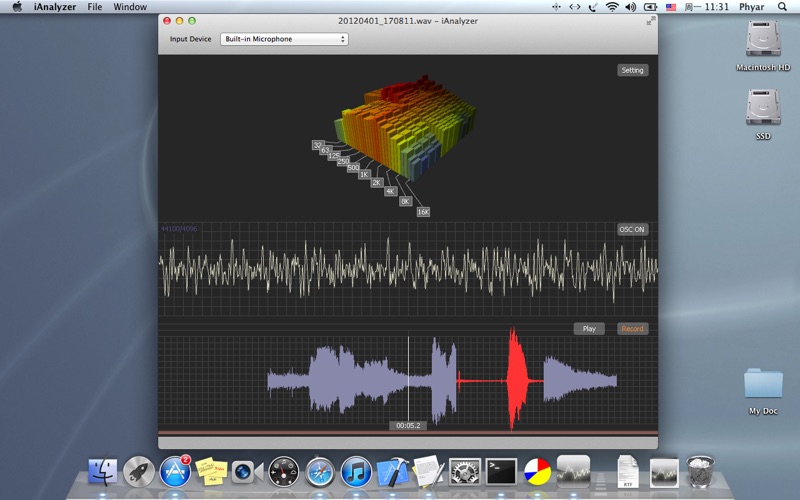Open the App Store dock icon
800x500 pixels.
pos(175,471)
